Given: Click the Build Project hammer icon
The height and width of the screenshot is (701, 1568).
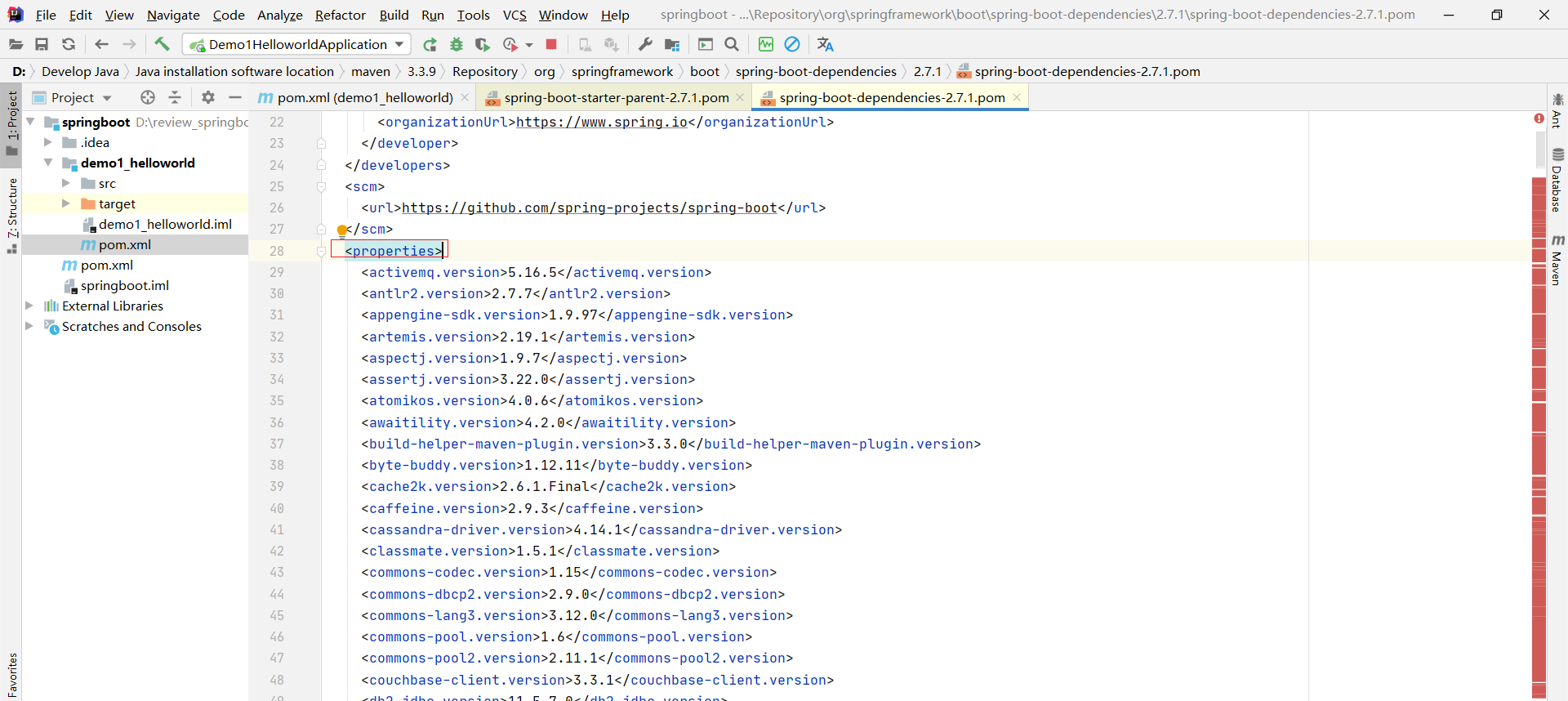Looking at the screenshot, I should click(x=162, y=44).
